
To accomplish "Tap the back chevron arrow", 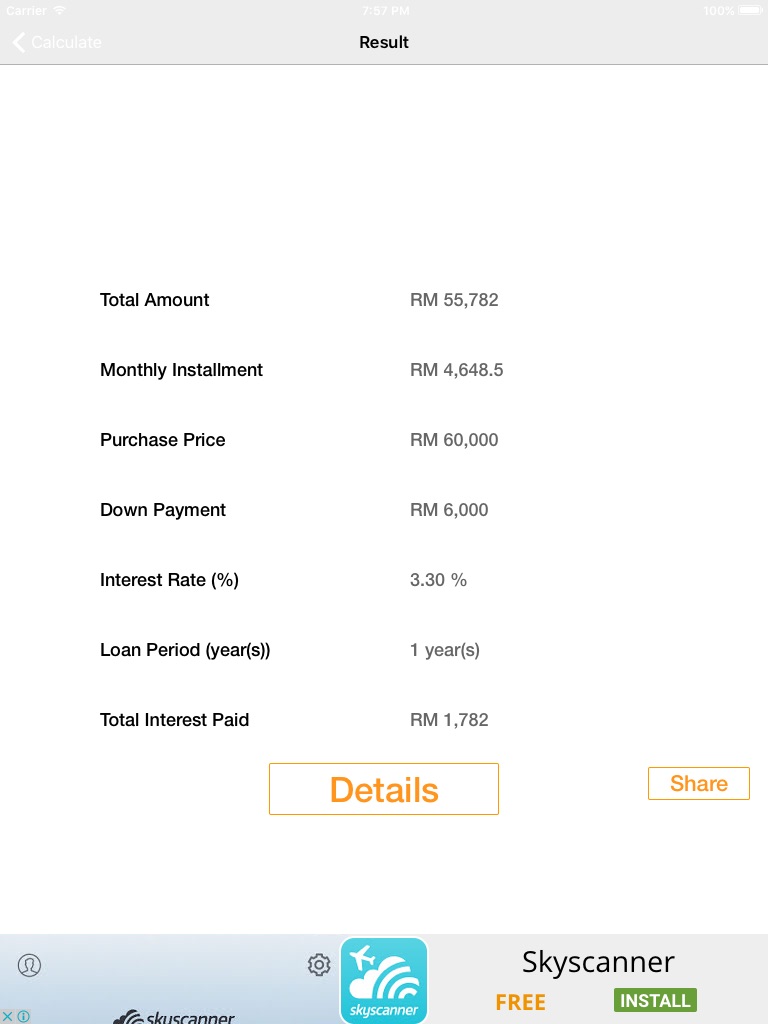I will click(x=18, y=42).
